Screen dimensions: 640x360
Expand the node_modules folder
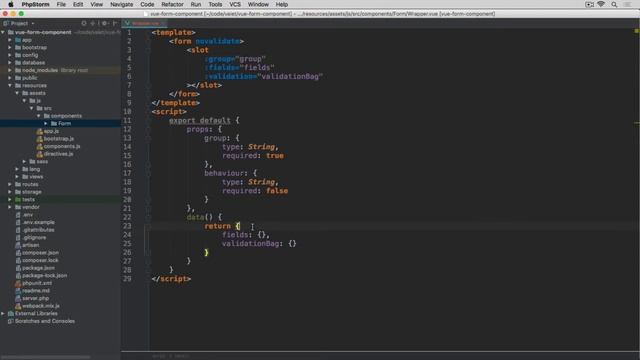(10, 70)
